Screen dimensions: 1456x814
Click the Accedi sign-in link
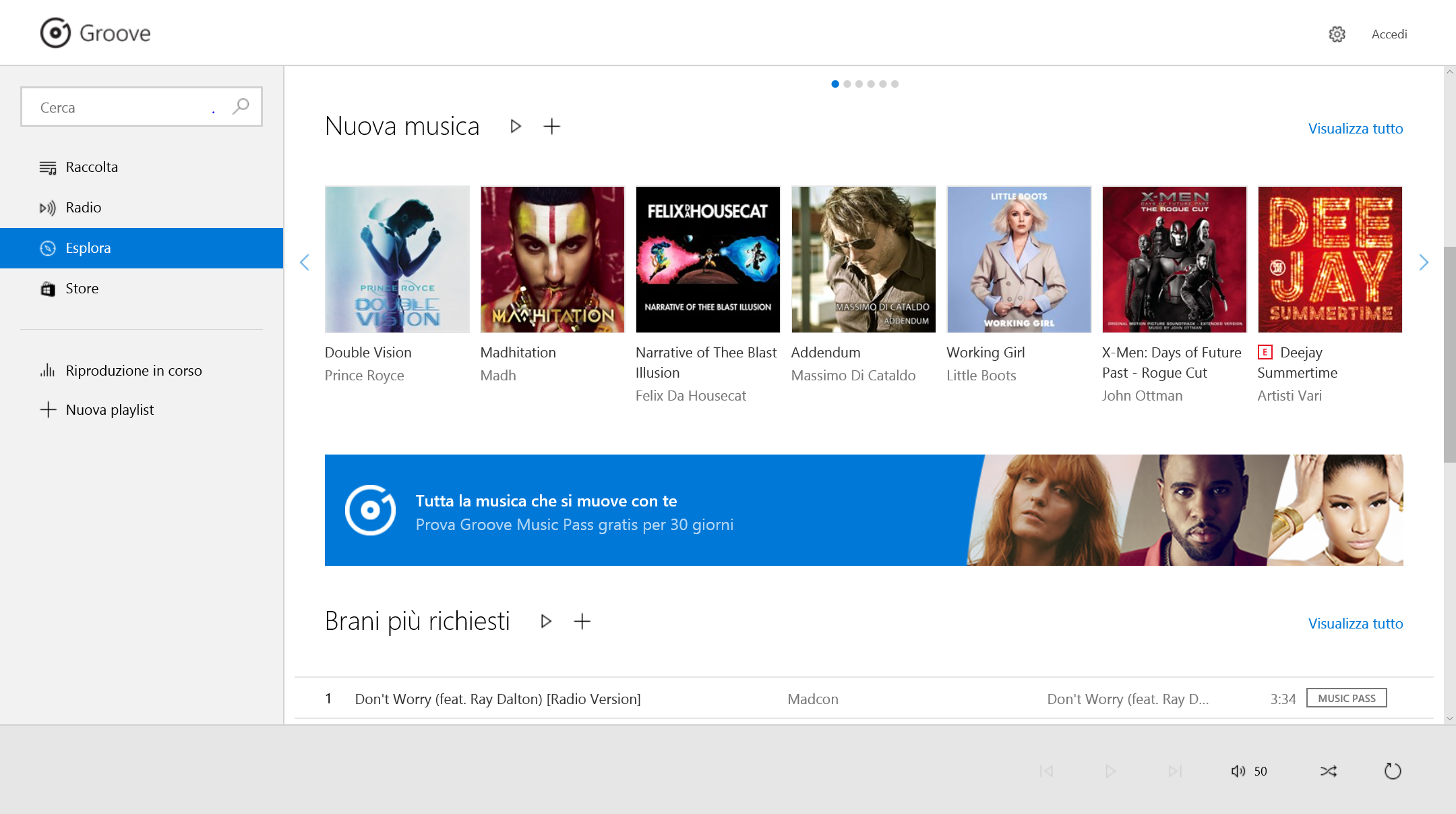click(x=1389, y=34)
